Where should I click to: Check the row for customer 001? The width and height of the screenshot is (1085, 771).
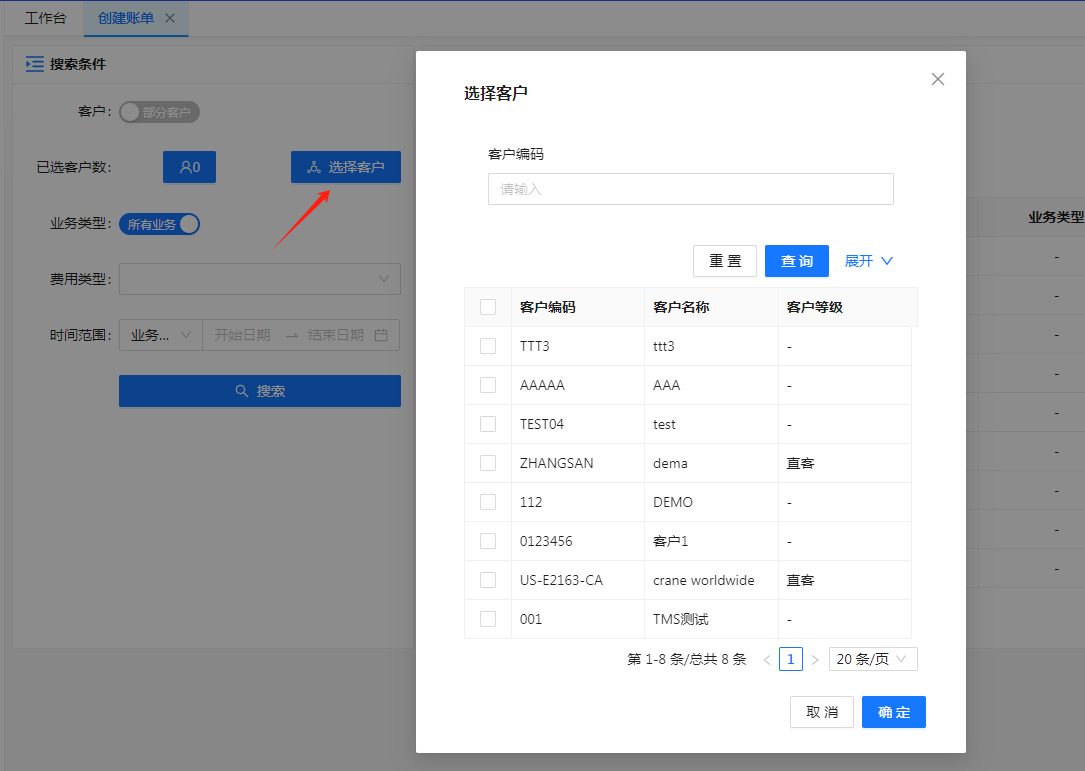point(488,619)
